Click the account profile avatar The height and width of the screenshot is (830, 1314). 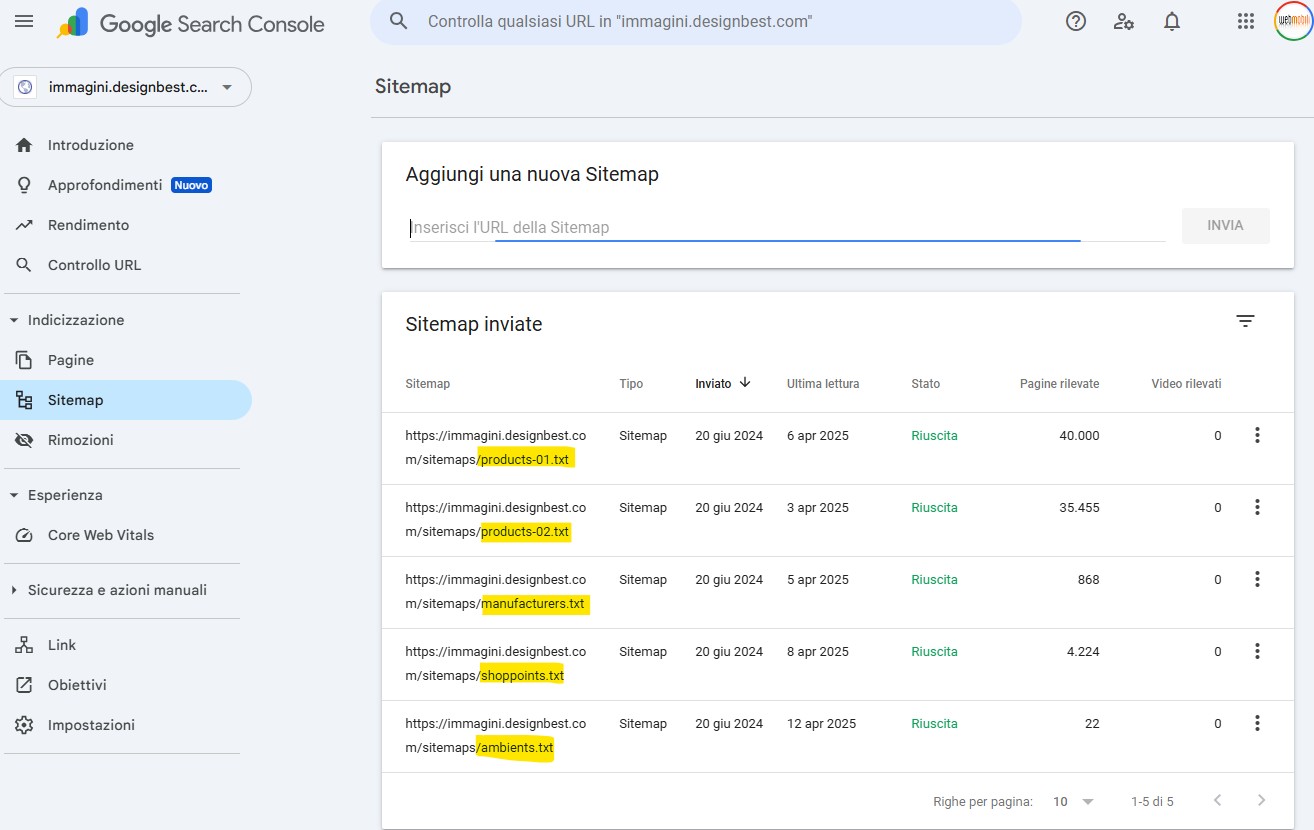point(1292,22)
